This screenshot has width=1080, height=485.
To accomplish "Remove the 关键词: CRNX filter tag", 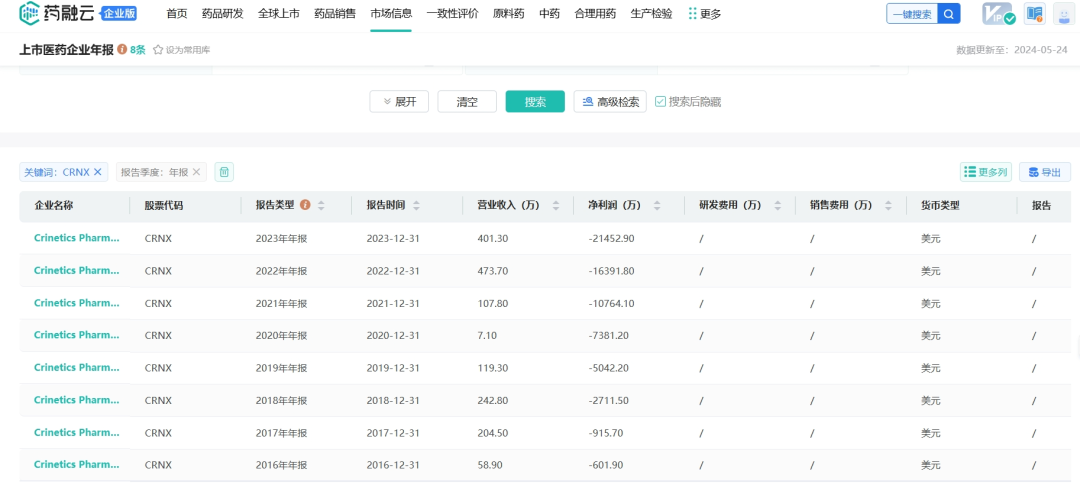I will 98,172.
